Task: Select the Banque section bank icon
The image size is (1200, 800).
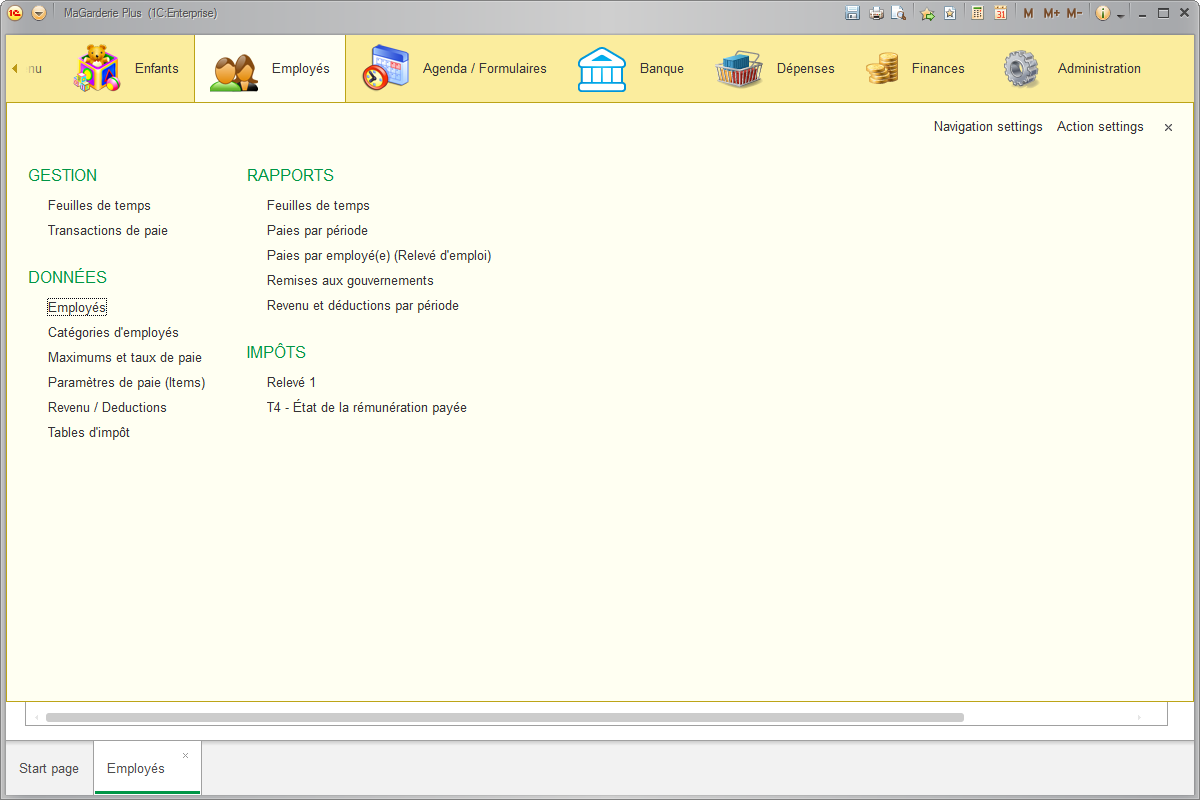Action: tap(602, 67)
